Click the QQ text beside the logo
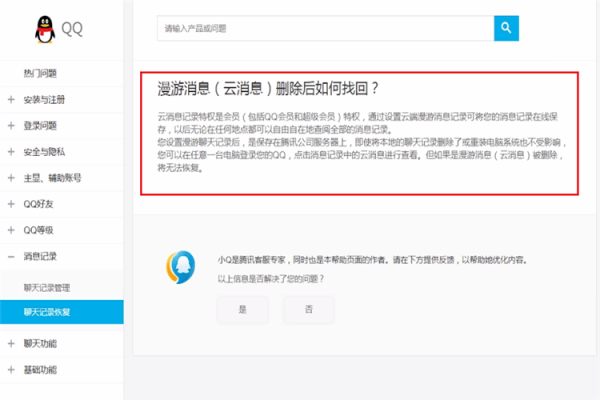 tap(72, 28)
